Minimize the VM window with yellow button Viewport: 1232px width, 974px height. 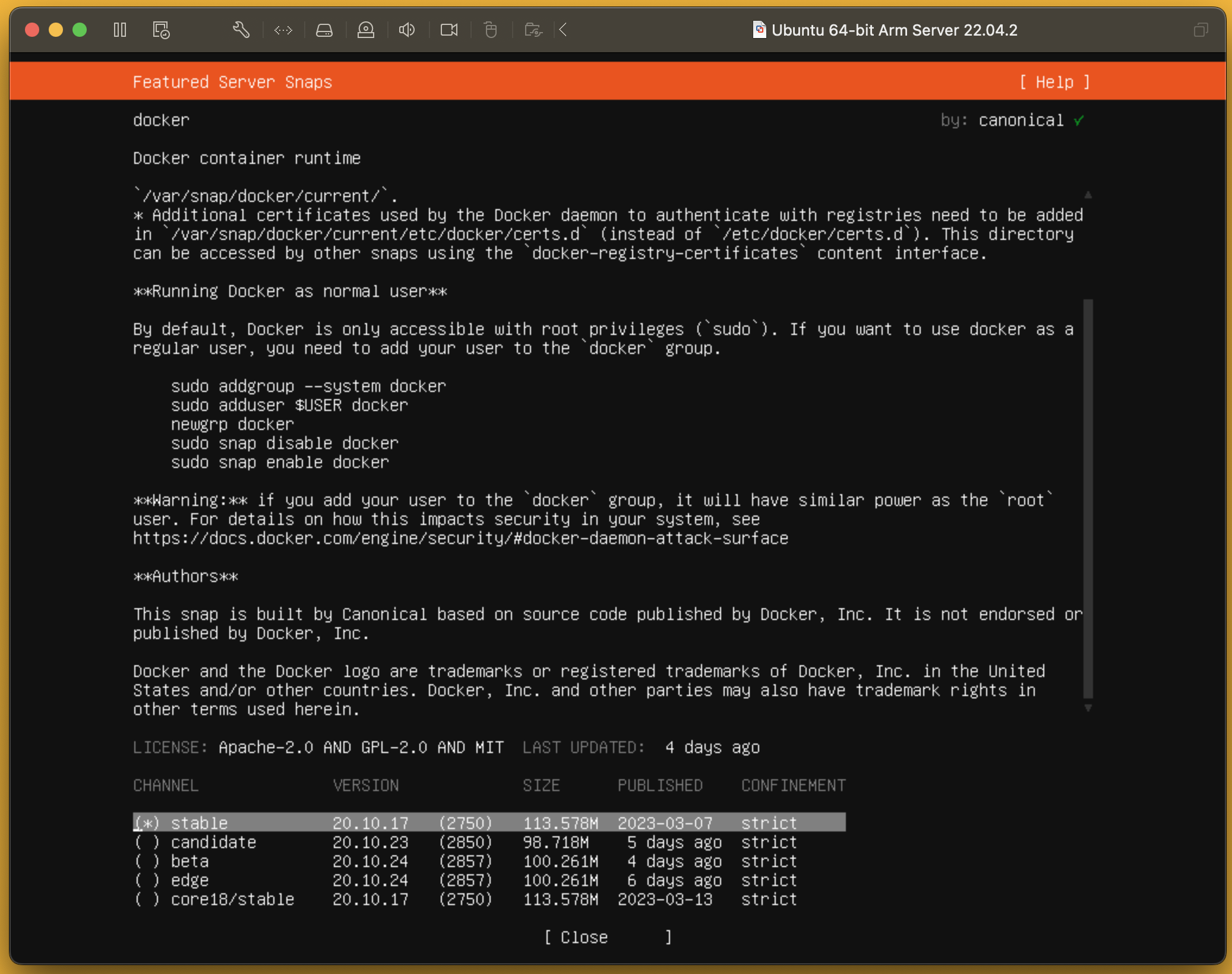pyautogui.click(x=56, y=30)
